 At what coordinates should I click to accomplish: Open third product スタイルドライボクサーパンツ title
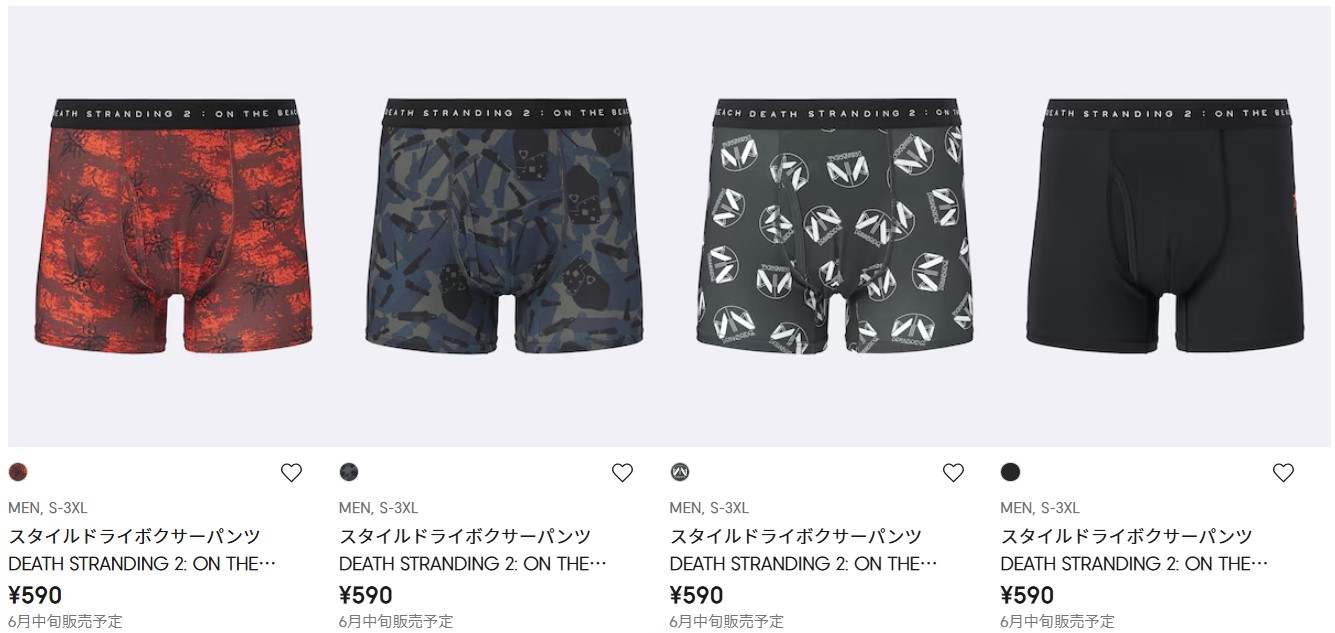pyautogui.click(x=796, y=537)
